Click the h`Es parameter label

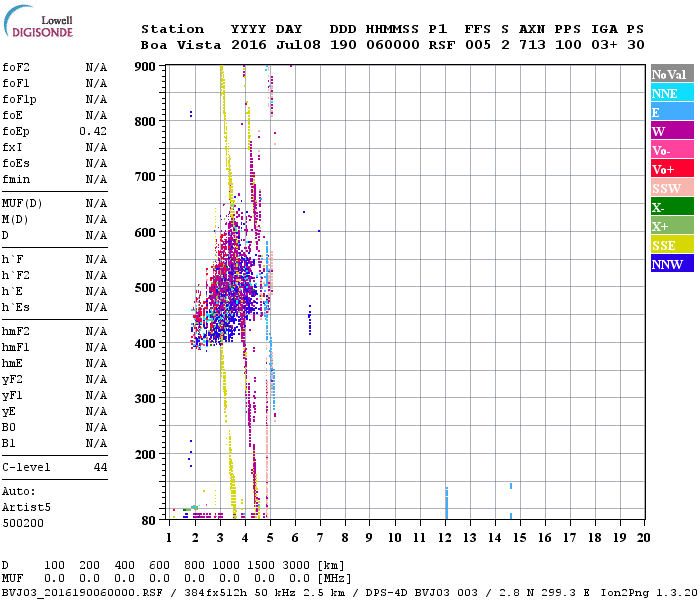(x=16, y=308)
